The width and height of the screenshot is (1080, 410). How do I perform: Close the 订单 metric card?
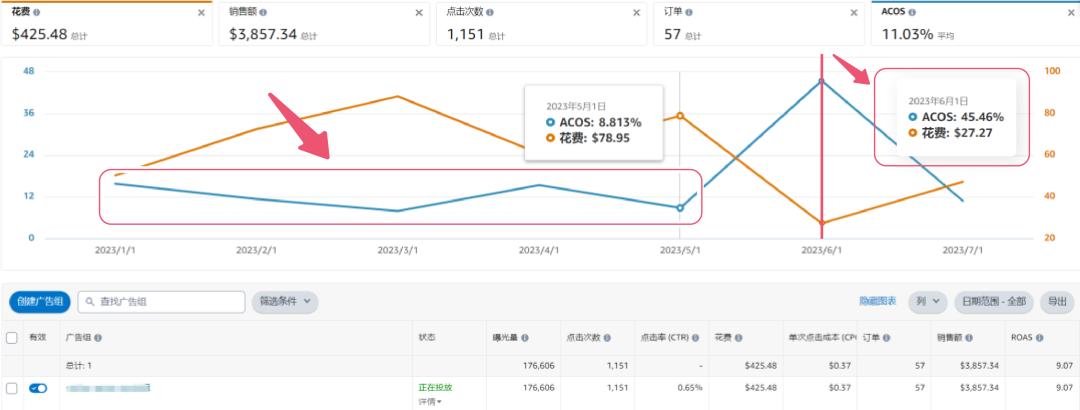(x=851, y=13)
